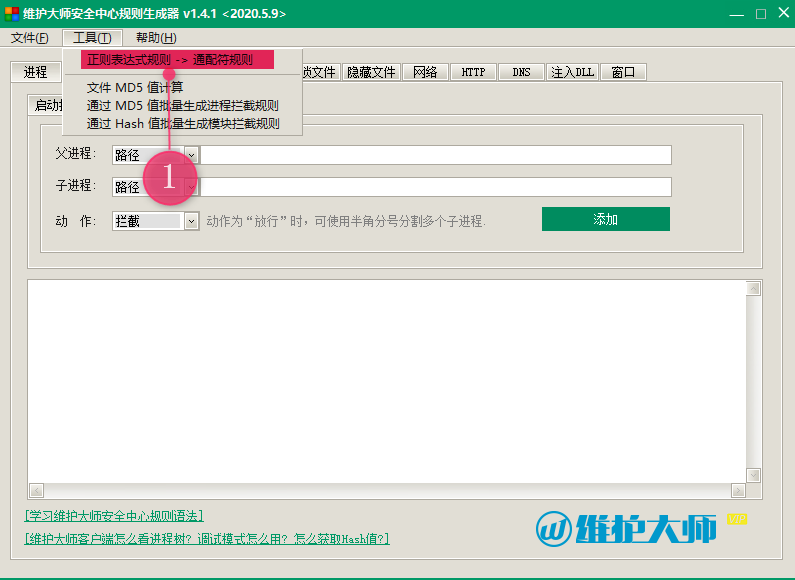
Task: Focus the 子进程 text input field
Action: tap(436, 187)
